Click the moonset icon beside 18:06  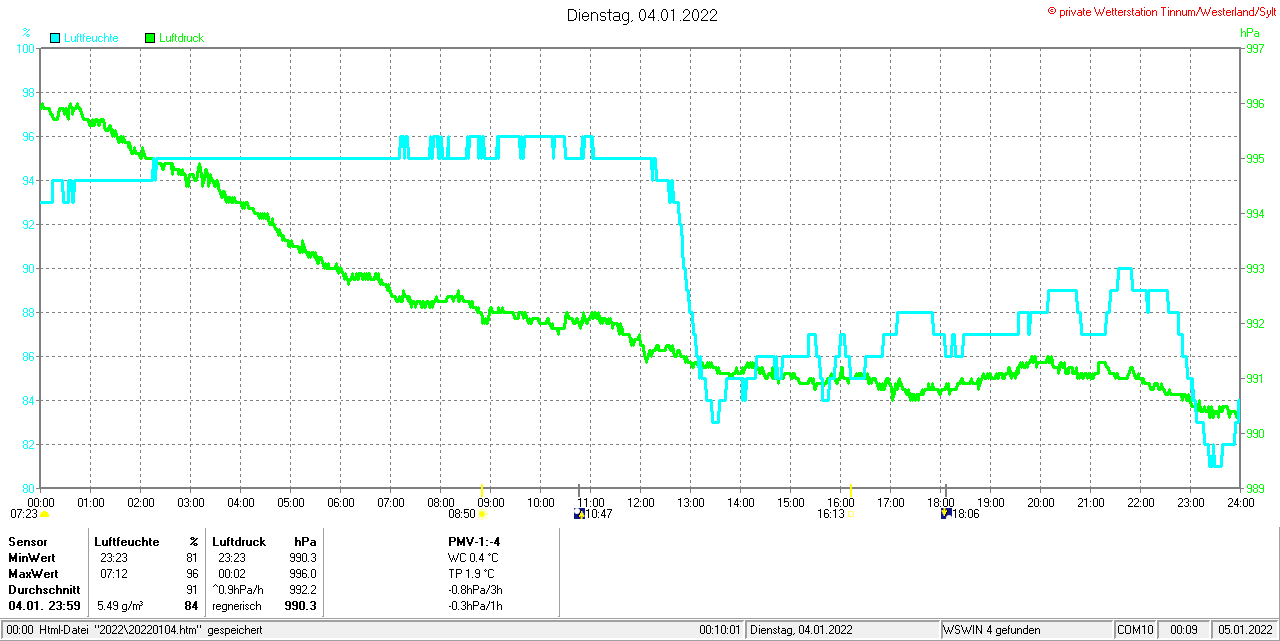(946, 514)
